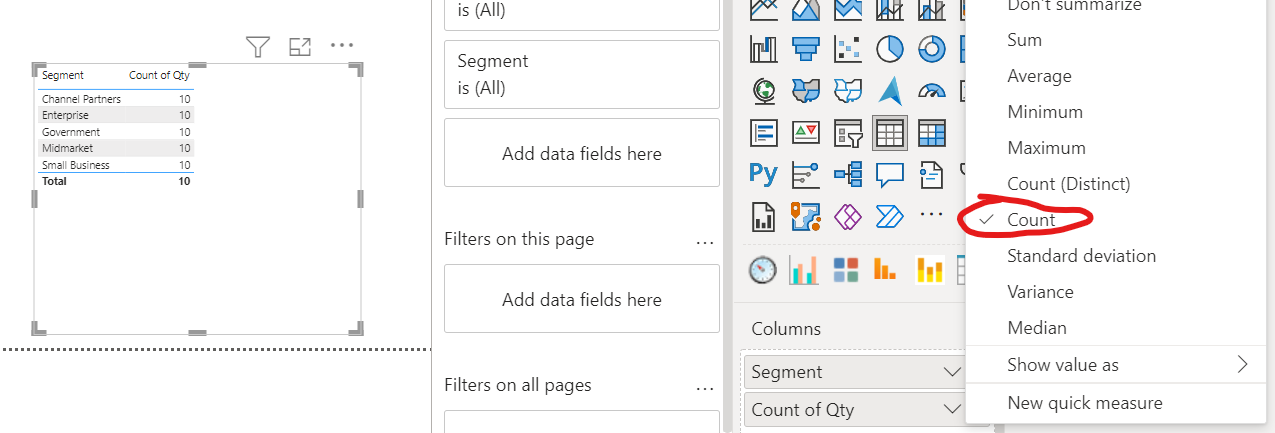This screenshot has width=1275, height=433.
Task: Select the Multi-row card visual
Action: pos(764,132)
